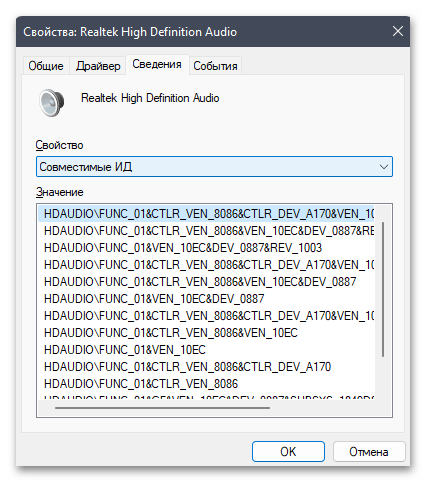Screen dimensions: 426x482
Task: Confirm with the OK button
Action: point(288,452)
